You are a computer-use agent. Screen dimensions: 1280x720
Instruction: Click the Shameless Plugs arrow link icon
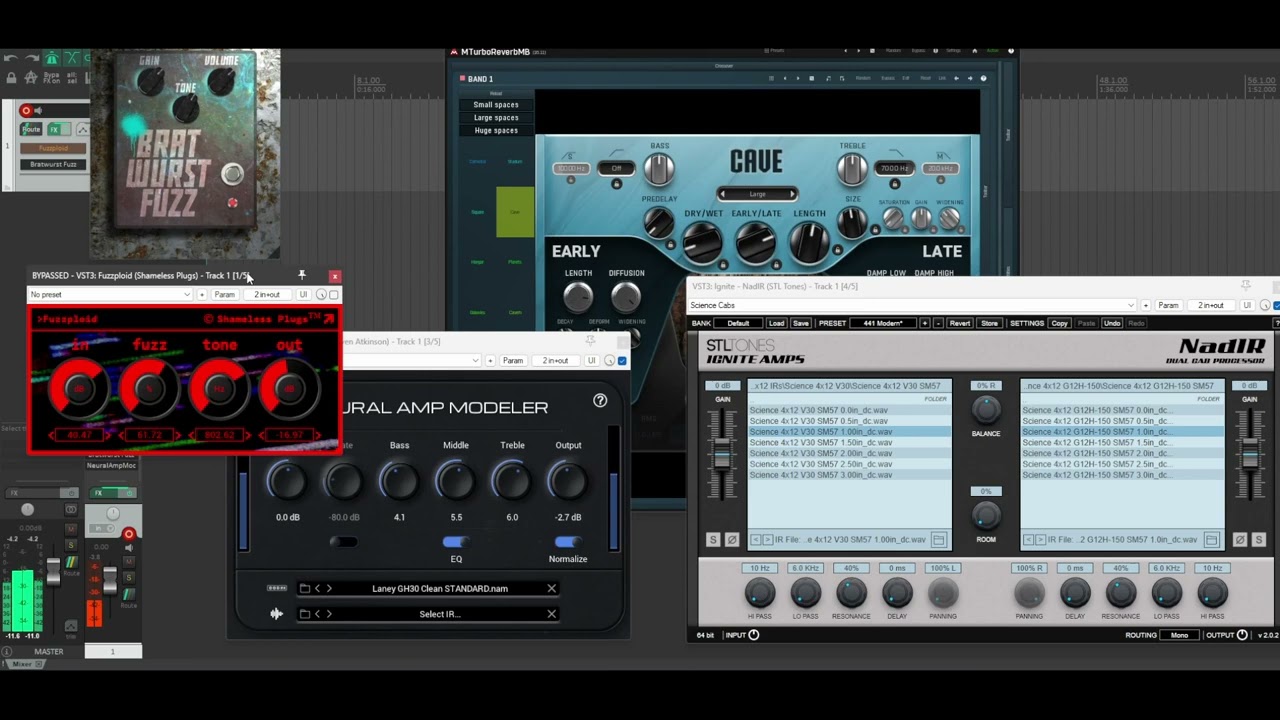coord(329,319)
